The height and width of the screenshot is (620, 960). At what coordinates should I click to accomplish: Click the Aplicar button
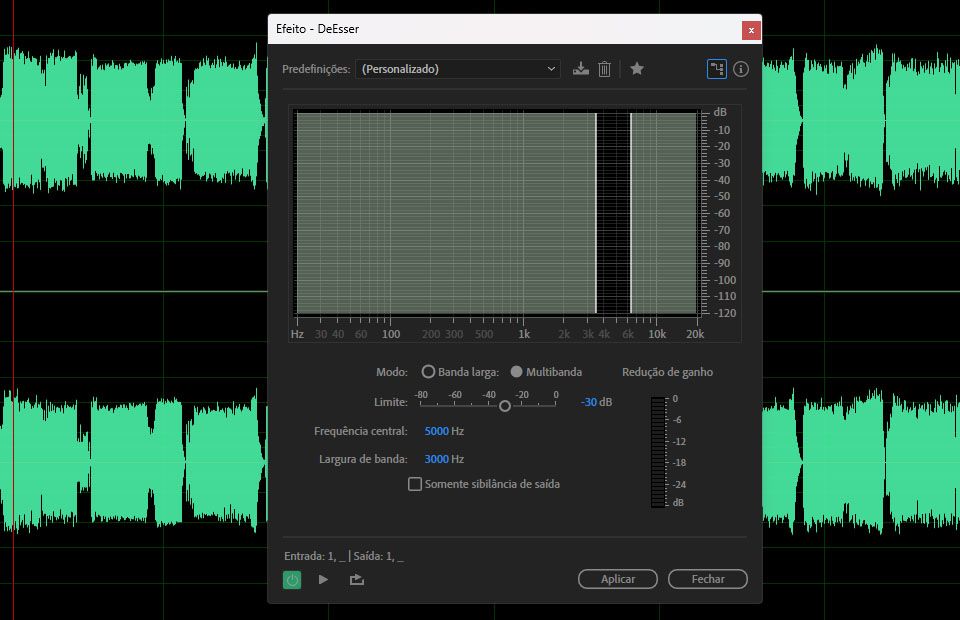618,579
